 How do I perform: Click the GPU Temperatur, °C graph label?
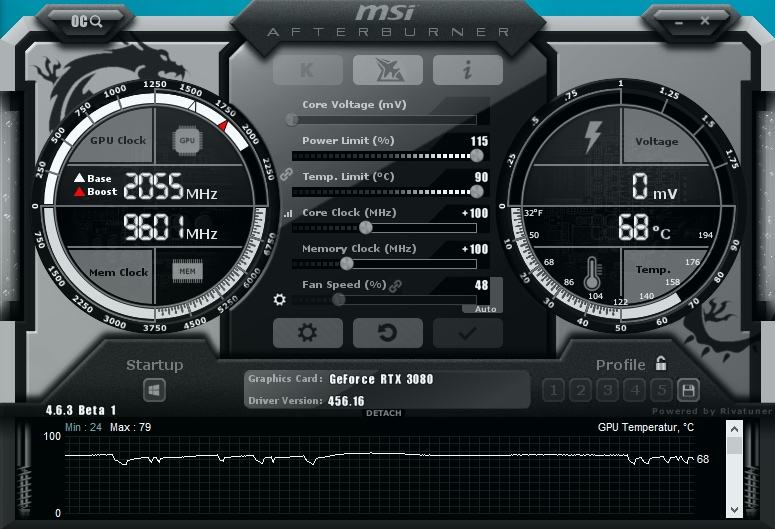click(x=646, y=427)
